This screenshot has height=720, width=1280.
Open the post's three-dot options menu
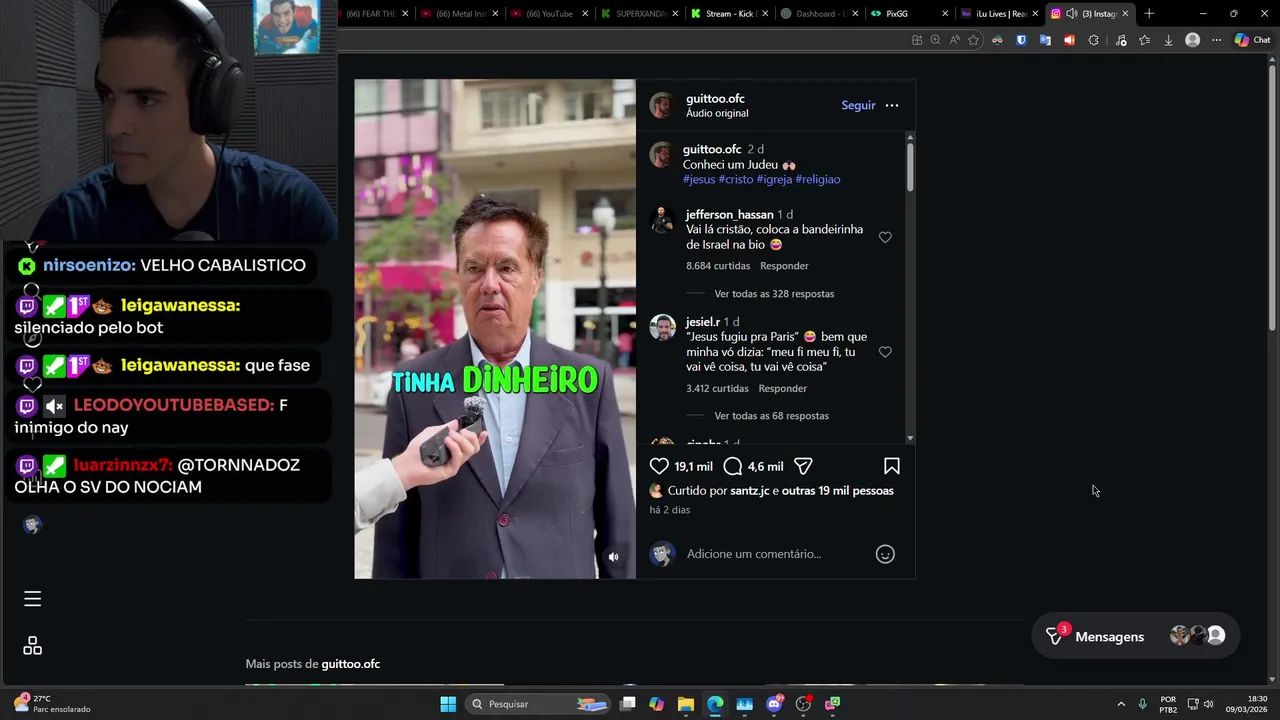[x=892, y=105]
